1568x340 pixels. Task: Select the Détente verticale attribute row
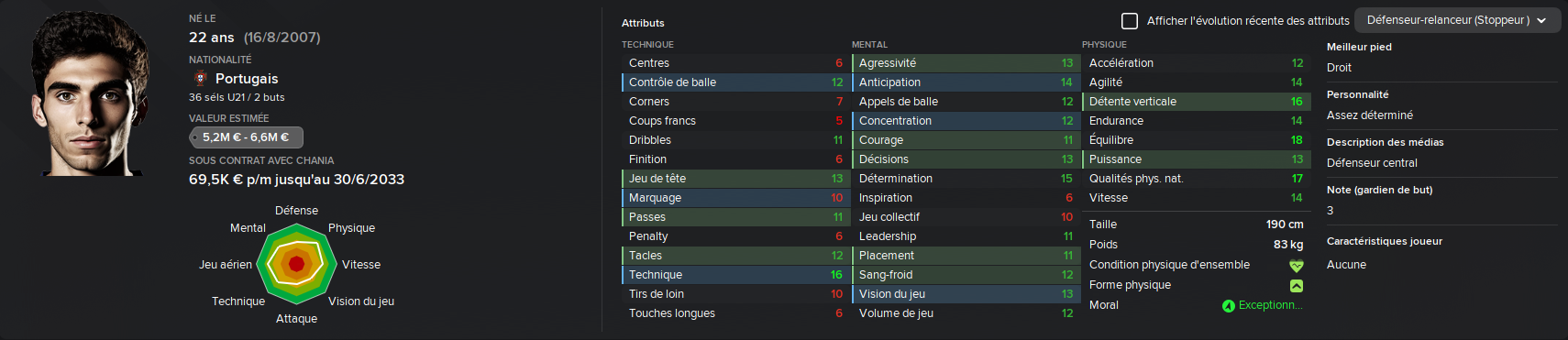coord(1196,102)
